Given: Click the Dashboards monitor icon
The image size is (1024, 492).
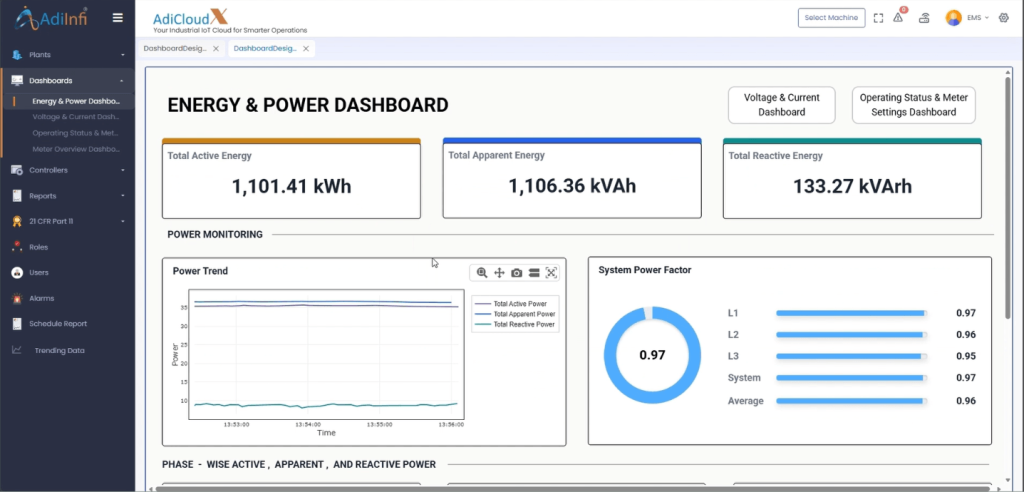Looking at the screenshot, I should 17,80.
